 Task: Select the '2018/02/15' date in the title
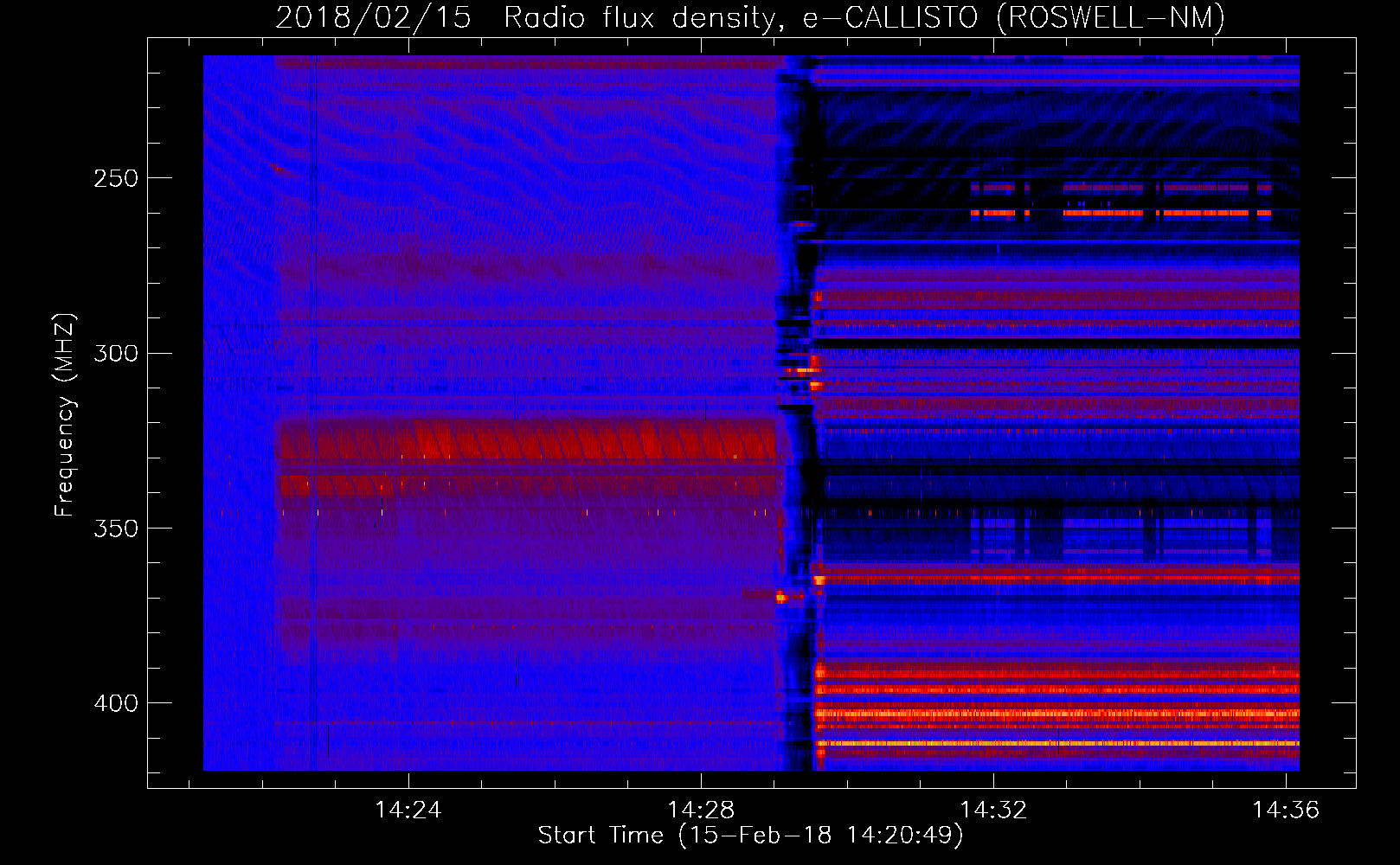[x=374, y=17]
